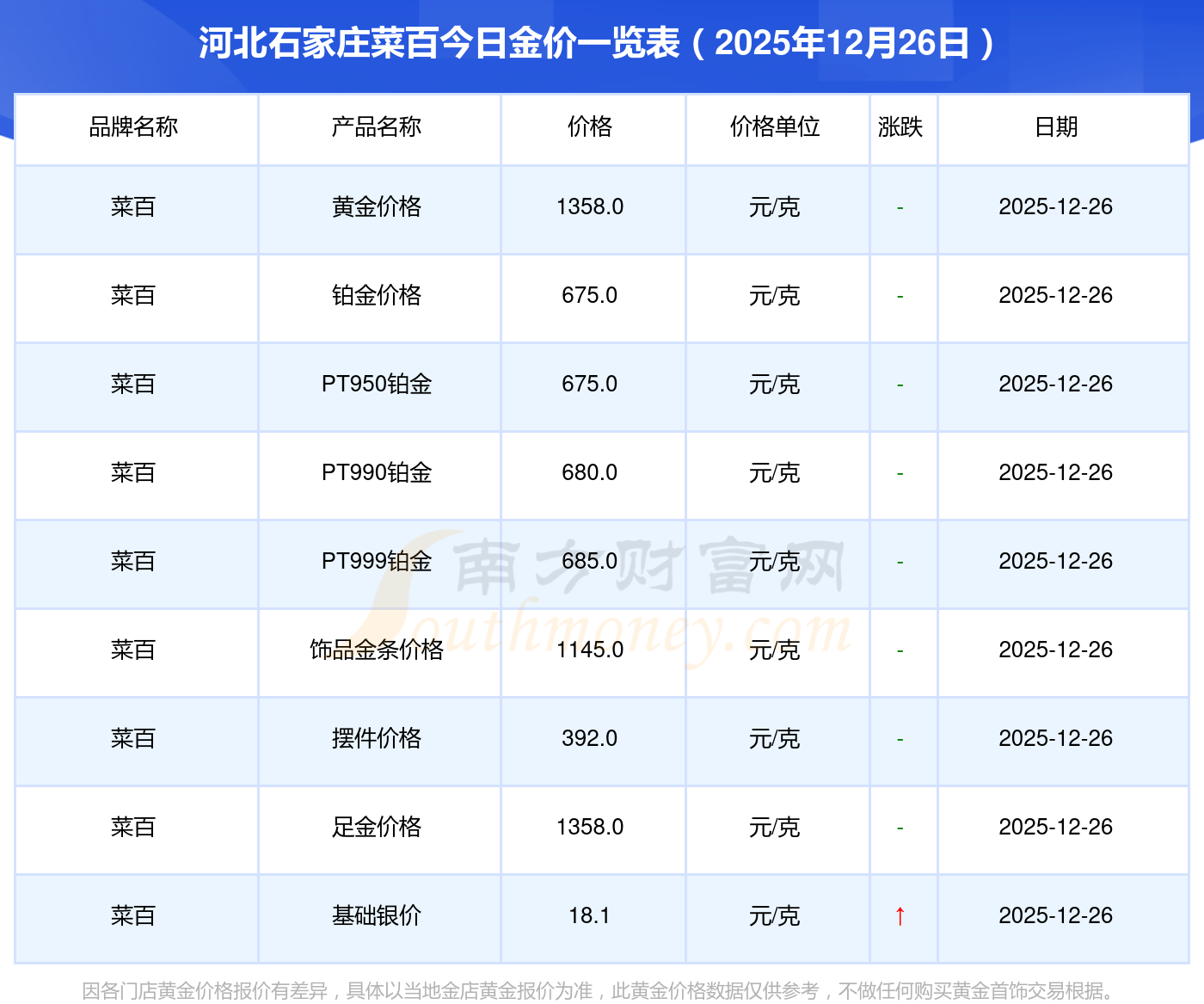Image resolution: width=1204 pixels, height=1004 pixels.
Task: Click the red up arrow in 基础银价 row
Action: pos(900,916)
